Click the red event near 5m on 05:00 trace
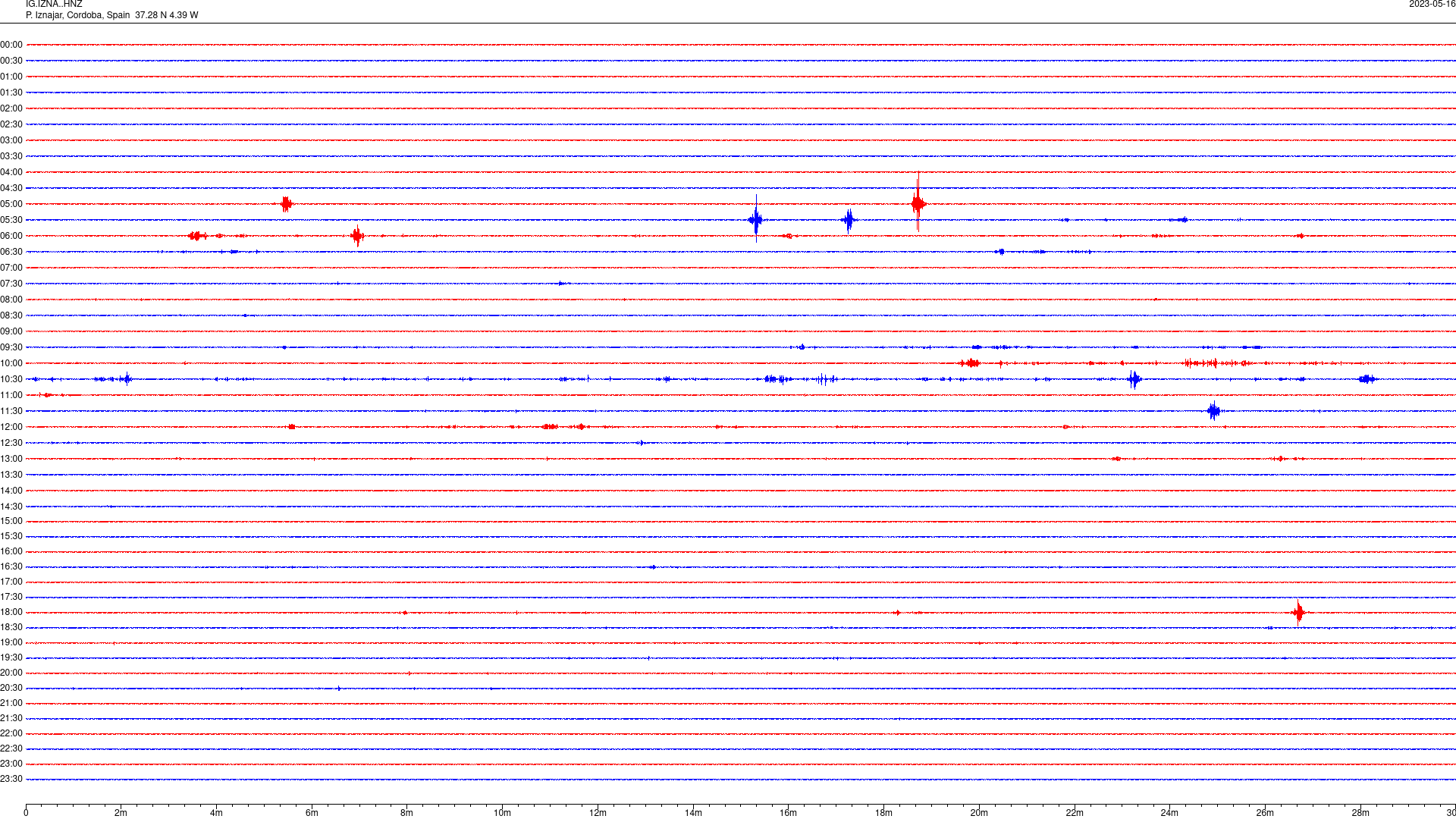The height and width of the screenshot is (819, 1456). tap(286, 203)
